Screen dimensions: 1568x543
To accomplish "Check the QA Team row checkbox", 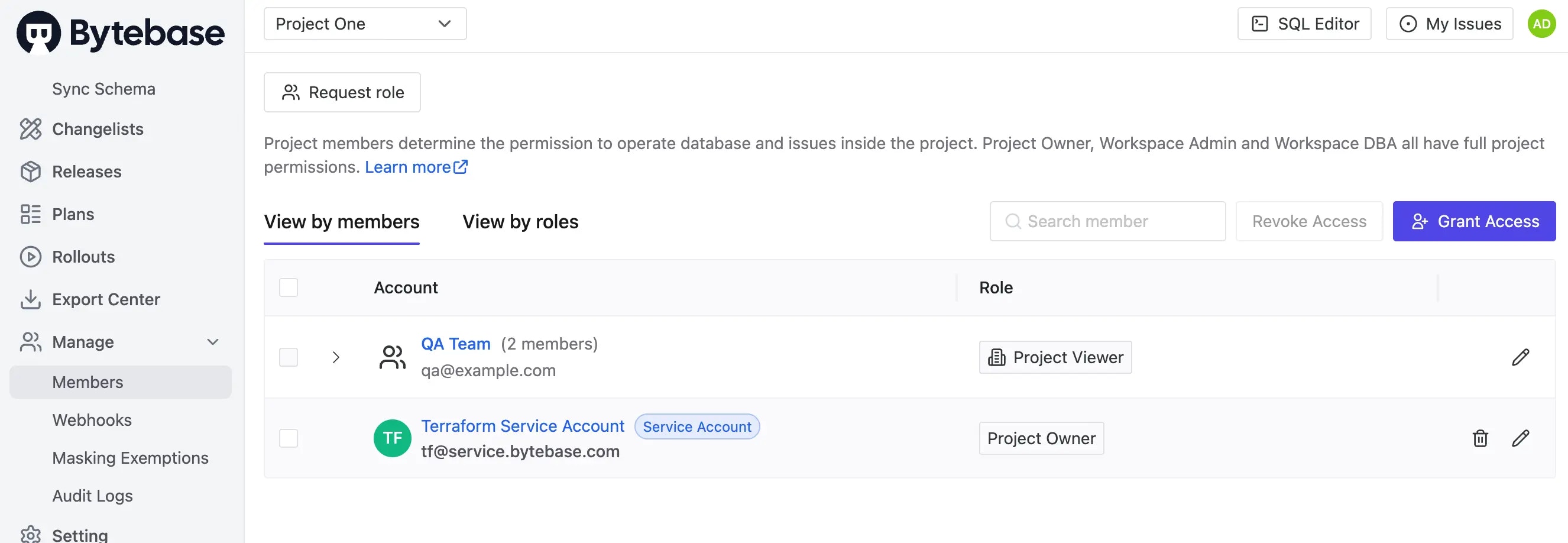I will pyautogui.click(x=289, y=357).
